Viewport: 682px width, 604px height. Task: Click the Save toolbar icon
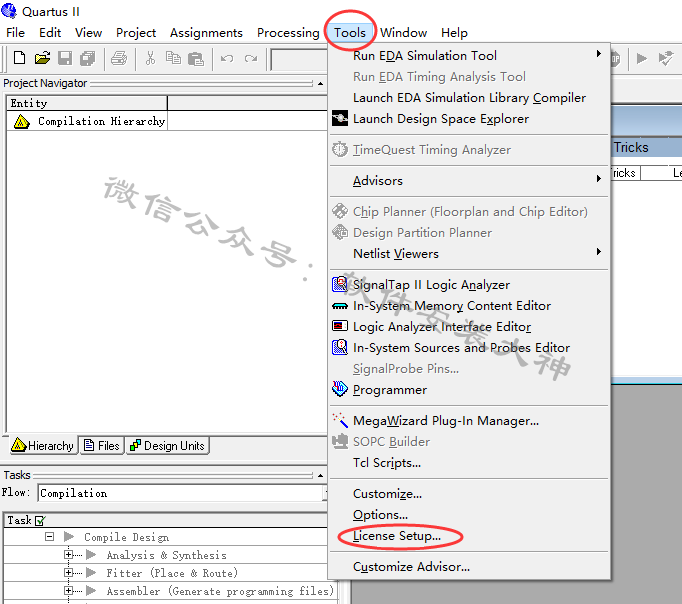[x=65, y=58]
